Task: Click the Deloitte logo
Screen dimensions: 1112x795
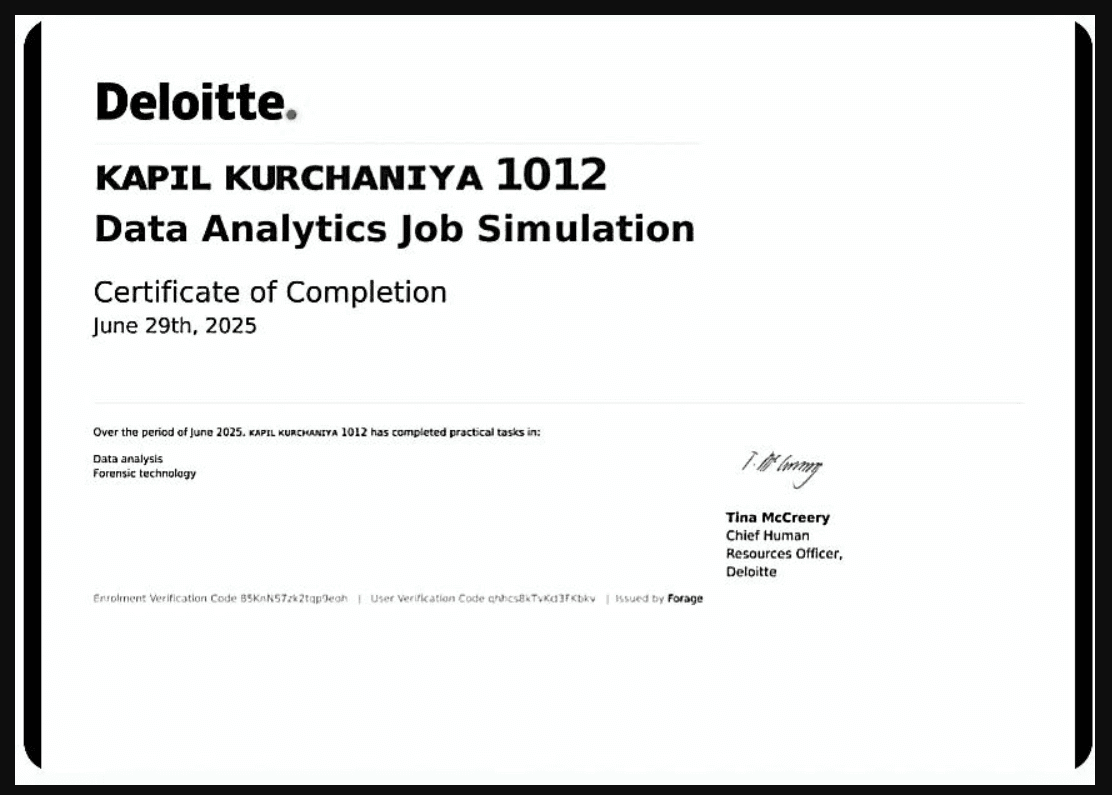Action: pyautogui.click(x=196, y=102)
